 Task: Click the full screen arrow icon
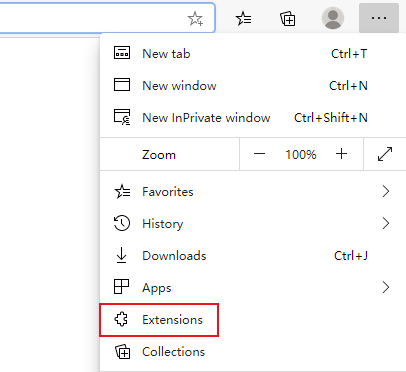point(385,154)
